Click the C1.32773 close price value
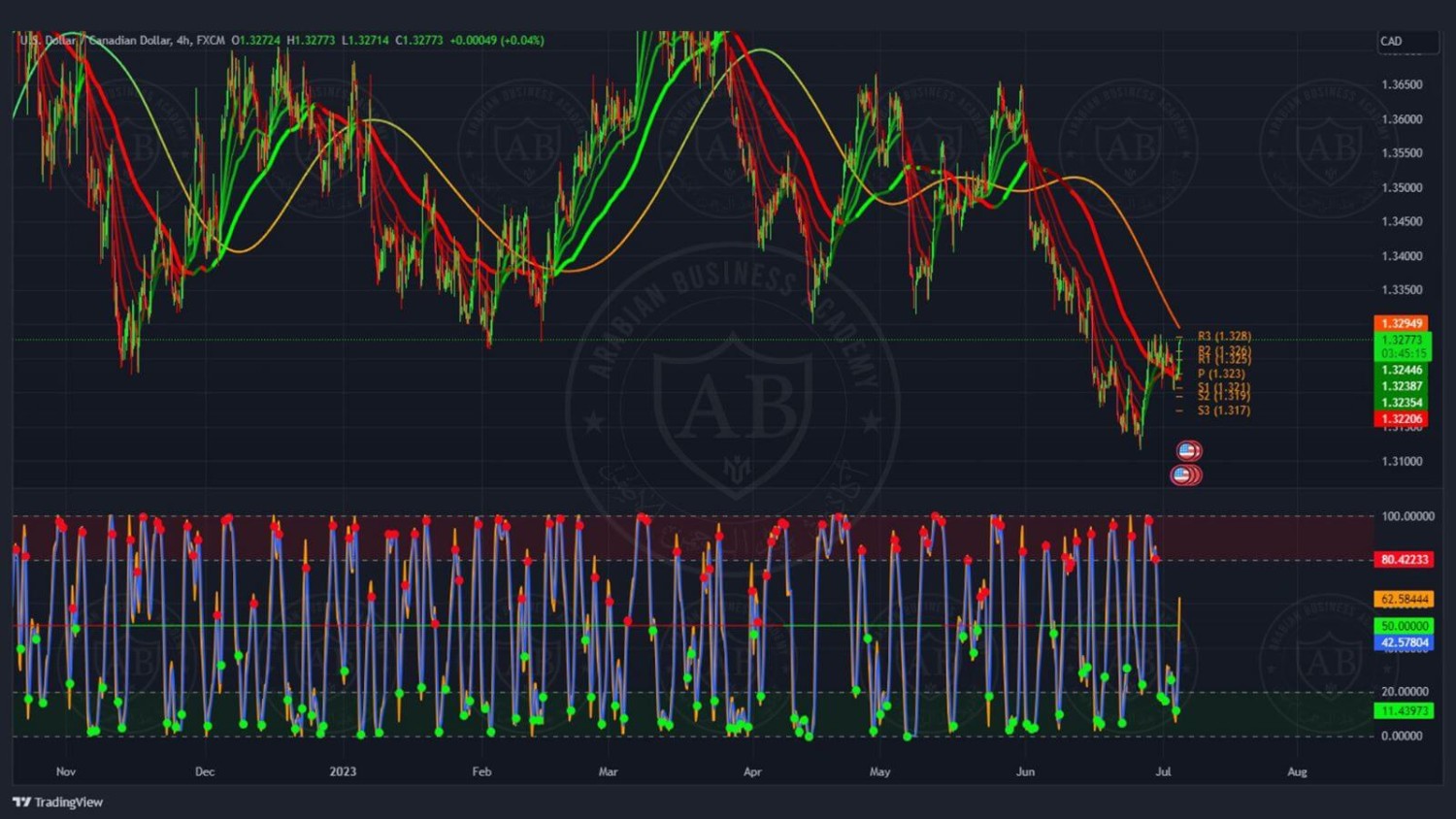The image size is (1456, 819). [x=419, y=41]
